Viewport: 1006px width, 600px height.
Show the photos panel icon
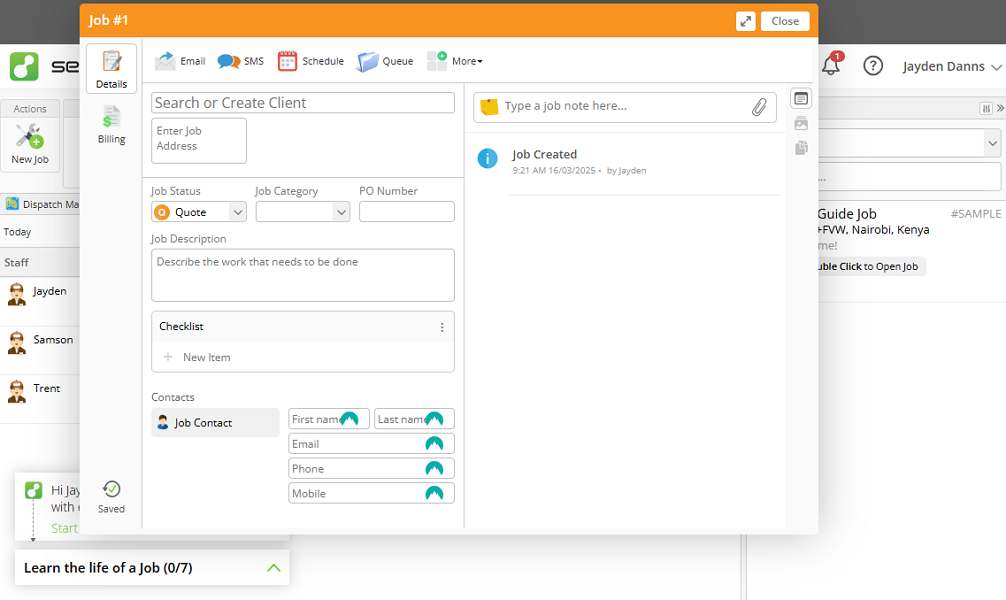pyautogui.click(x=801, y=123)
